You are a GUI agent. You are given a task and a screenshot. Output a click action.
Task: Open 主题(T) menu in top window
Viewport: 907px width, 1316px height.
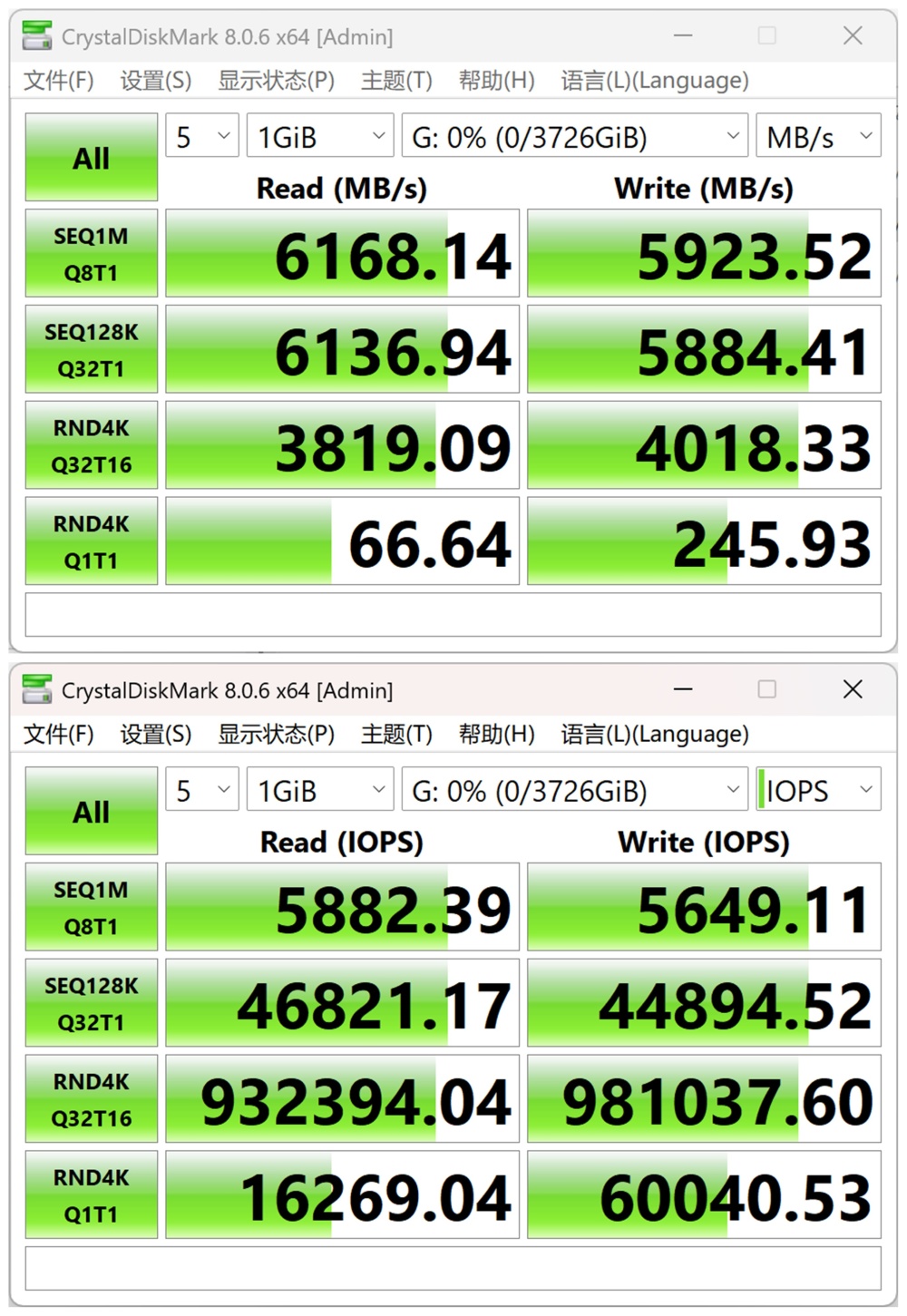tap(396, 81)
